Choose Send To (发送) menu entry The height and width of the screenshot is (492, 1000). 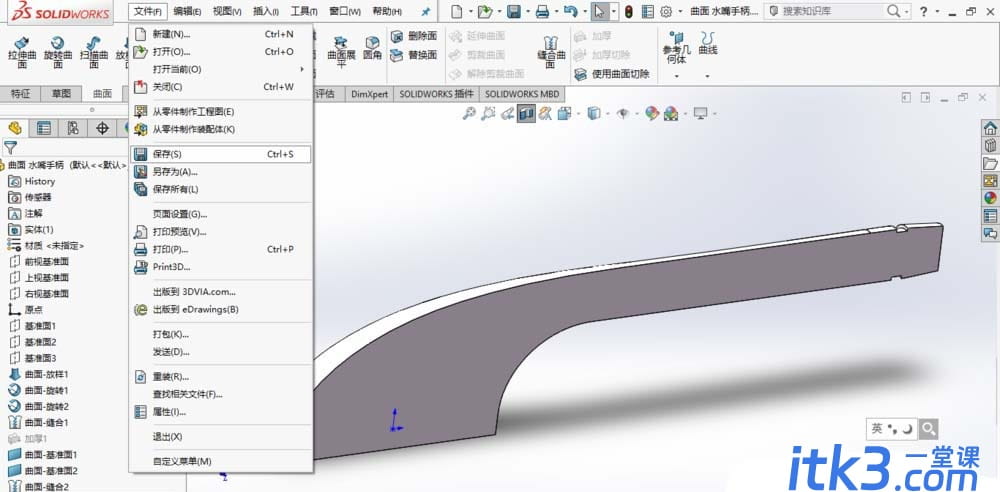[x=221, y=352]
